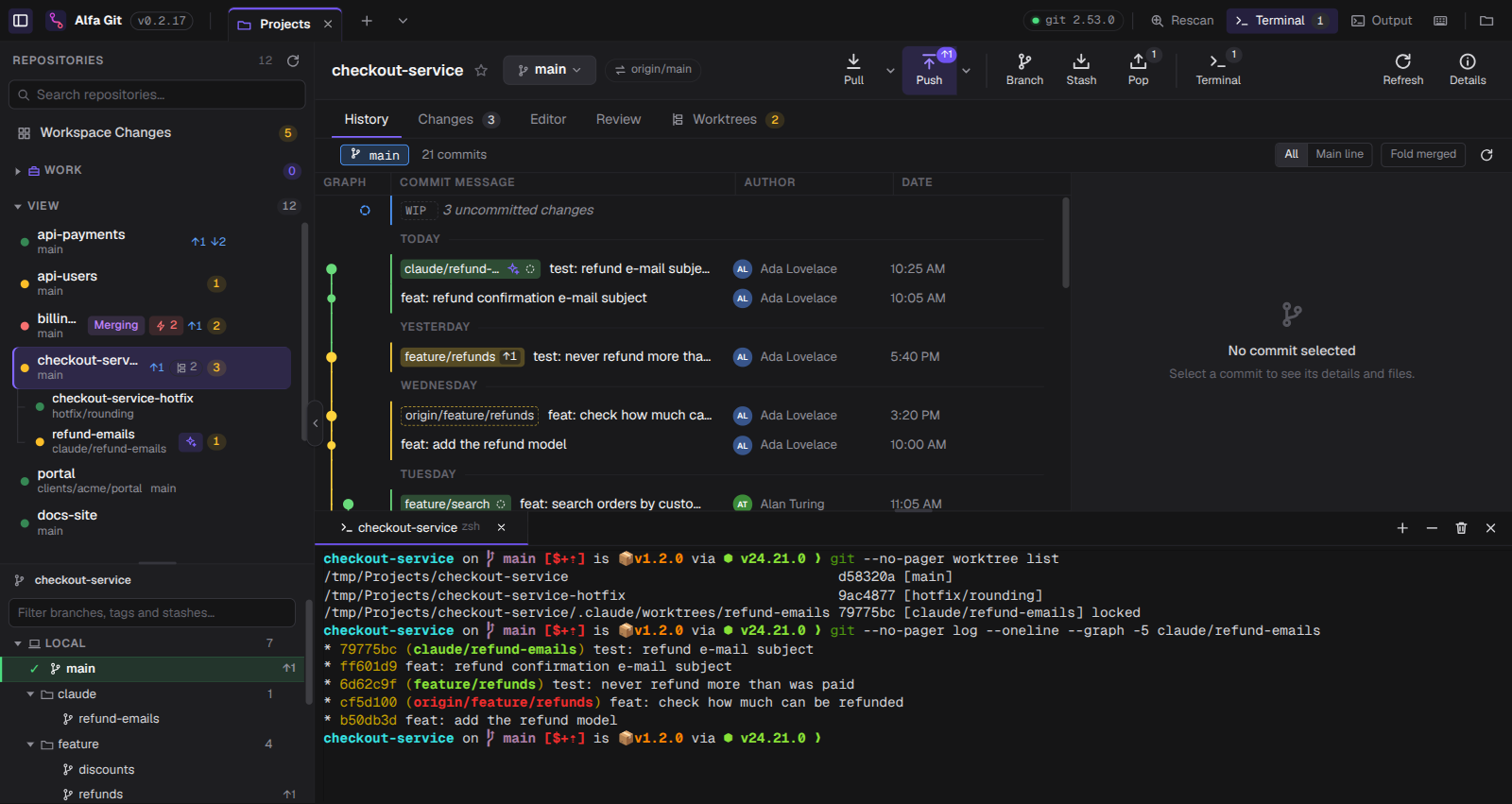Delete the terminal session with trash icon
This screenshot has height=804, width=1512.
(1461, 528)
